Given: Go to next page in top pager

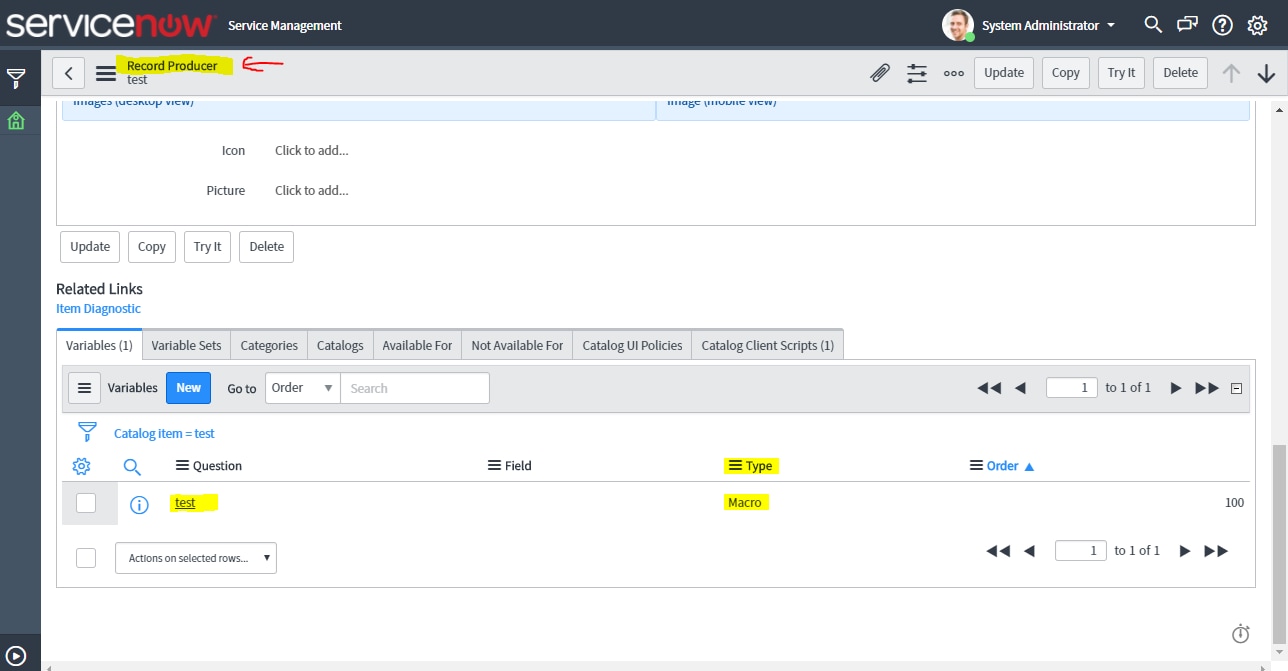Looking at the screenshot, I should pos(1176,388).
